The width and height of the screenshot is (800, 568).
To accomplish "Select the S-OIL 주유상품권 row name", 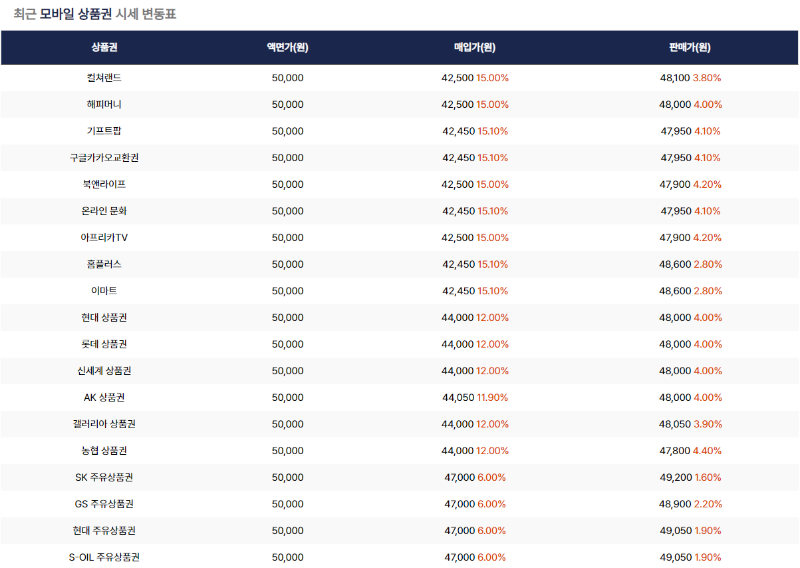I will 104,557.
